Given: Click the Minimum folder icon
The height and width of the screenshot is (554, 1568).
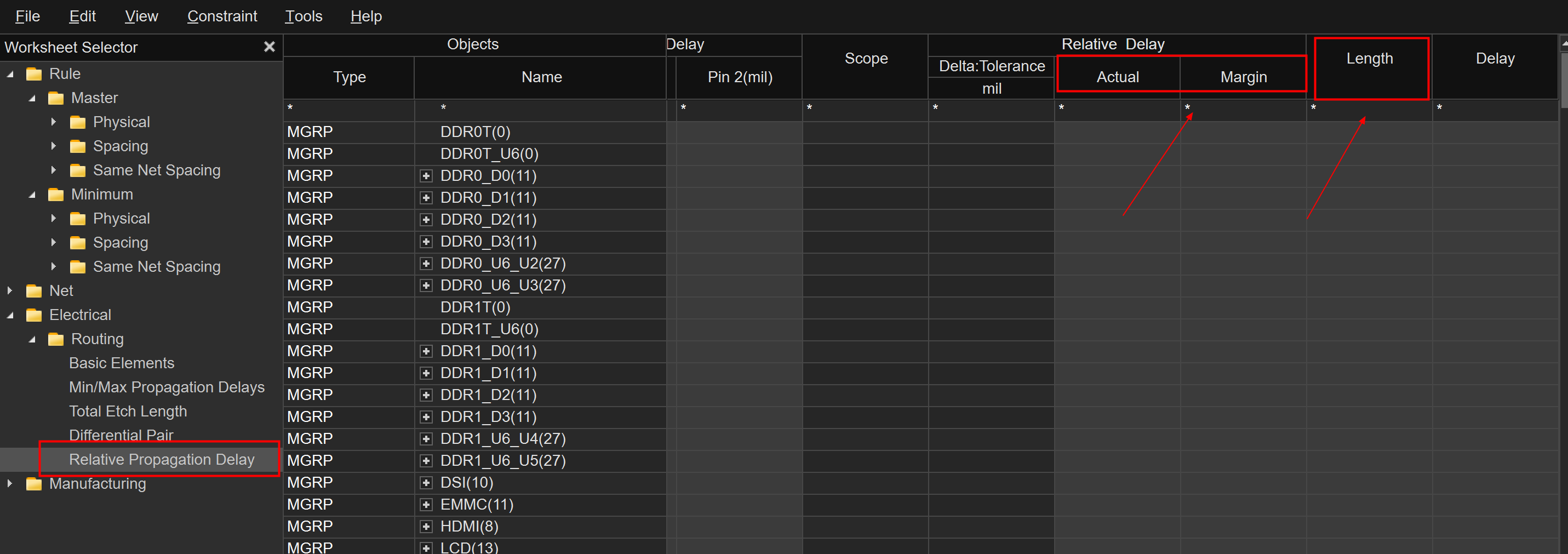Looking at the screenshot, I should click(x=56, y=194).
